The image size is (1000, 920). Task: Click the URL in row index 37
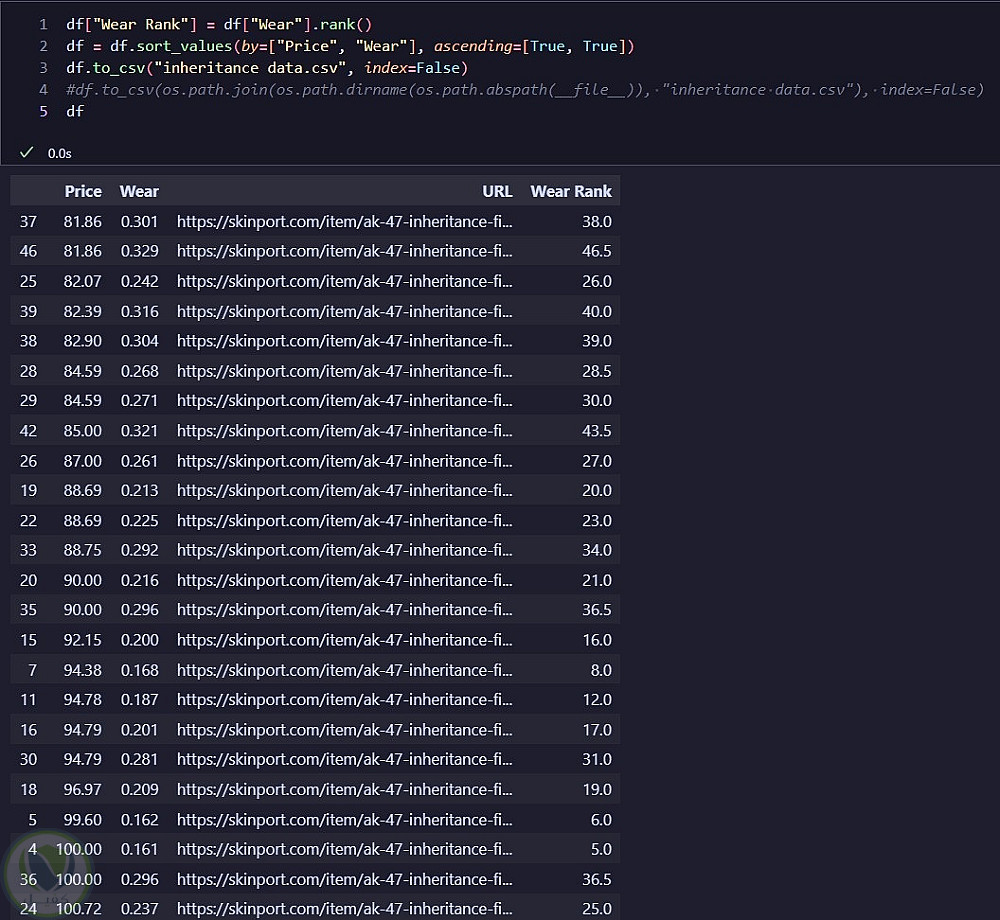[344, 221]
